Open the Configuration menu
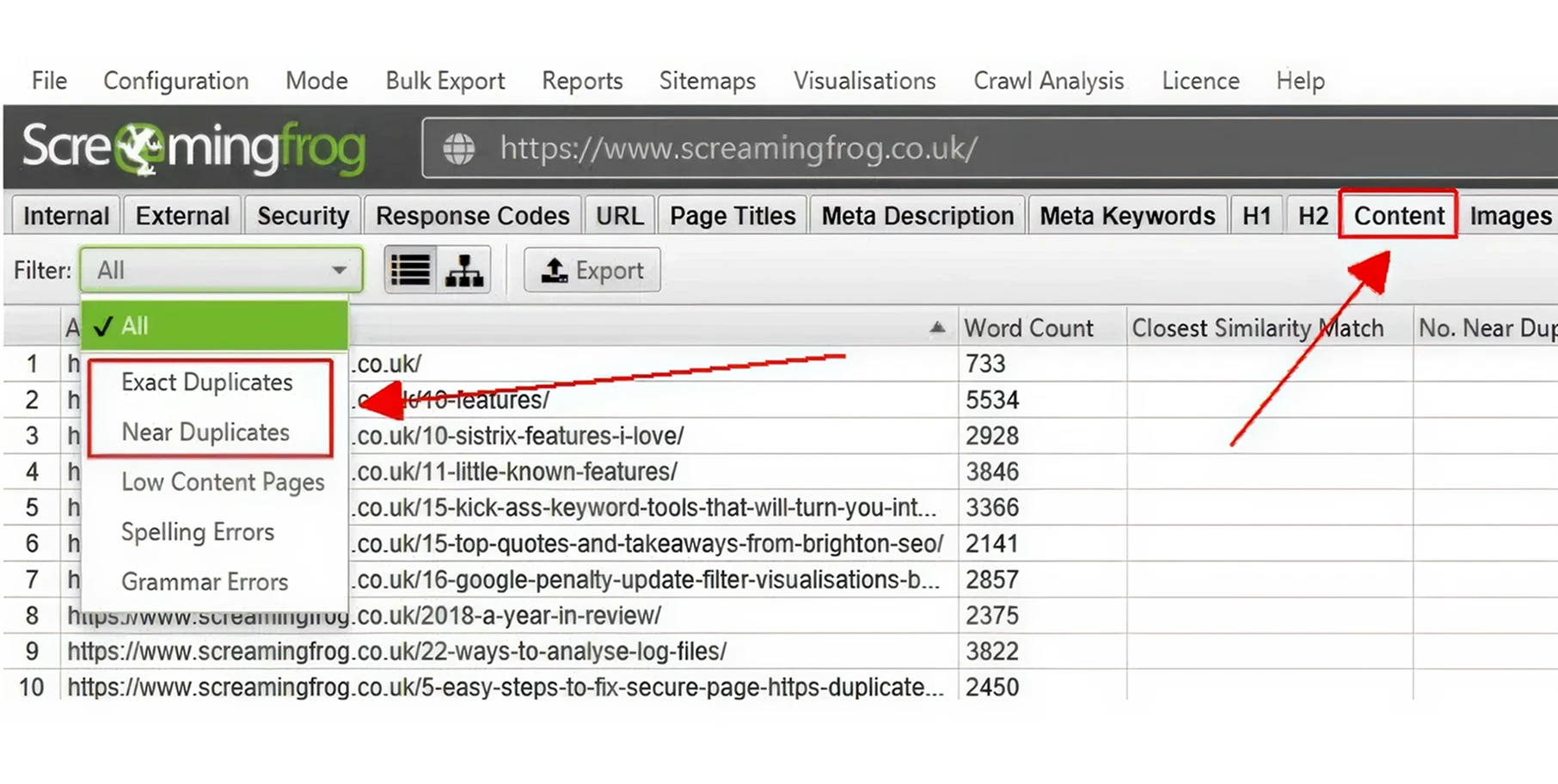Screen dimensions: 1558x784 (x=176, y=81)
